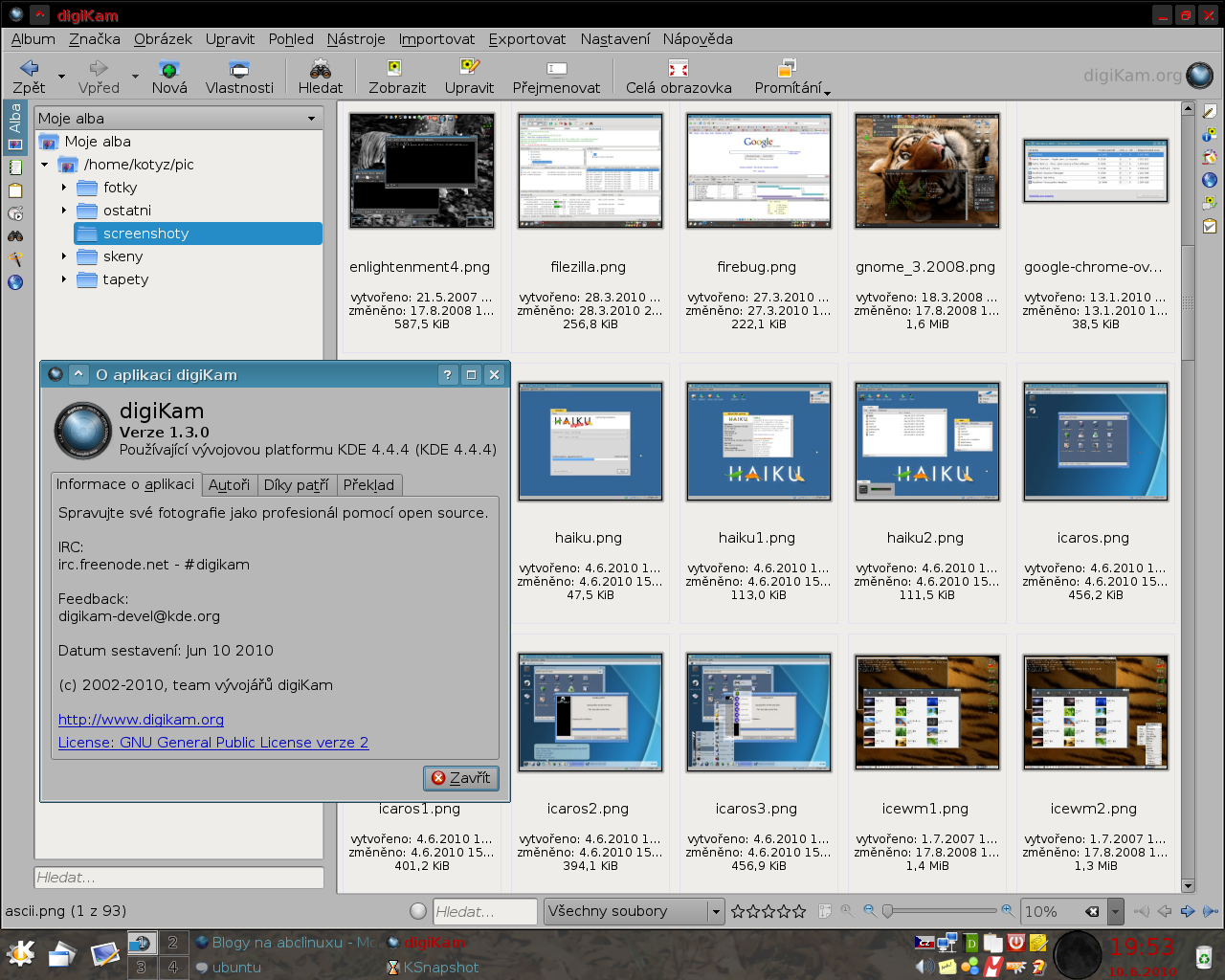Viewport: 1225px width, 980px height.
Task: Open the 10% zoom level dropdown
Action: (x=1115, y=911)
